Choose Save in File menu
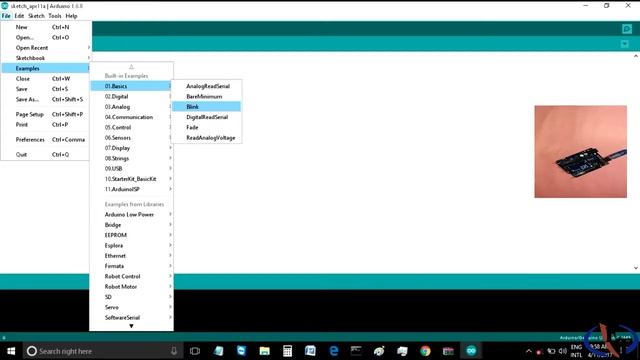 (x=46, y=89)
